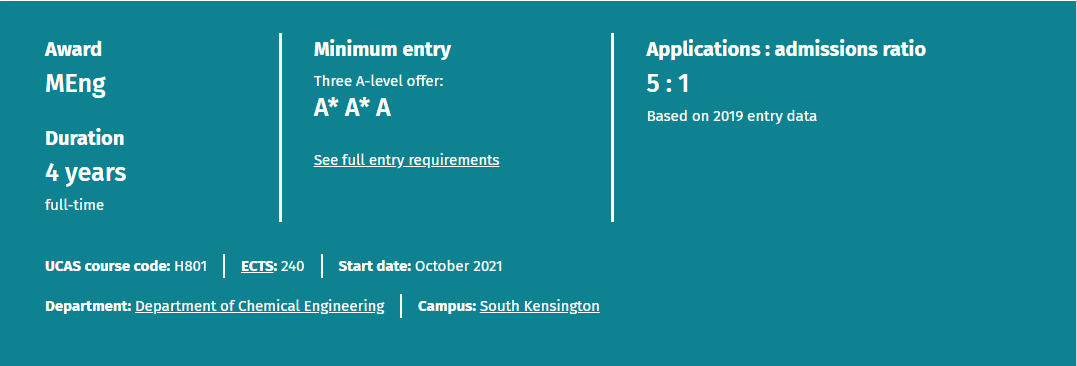Click the Start date October 2021 text

coord(420,266)
